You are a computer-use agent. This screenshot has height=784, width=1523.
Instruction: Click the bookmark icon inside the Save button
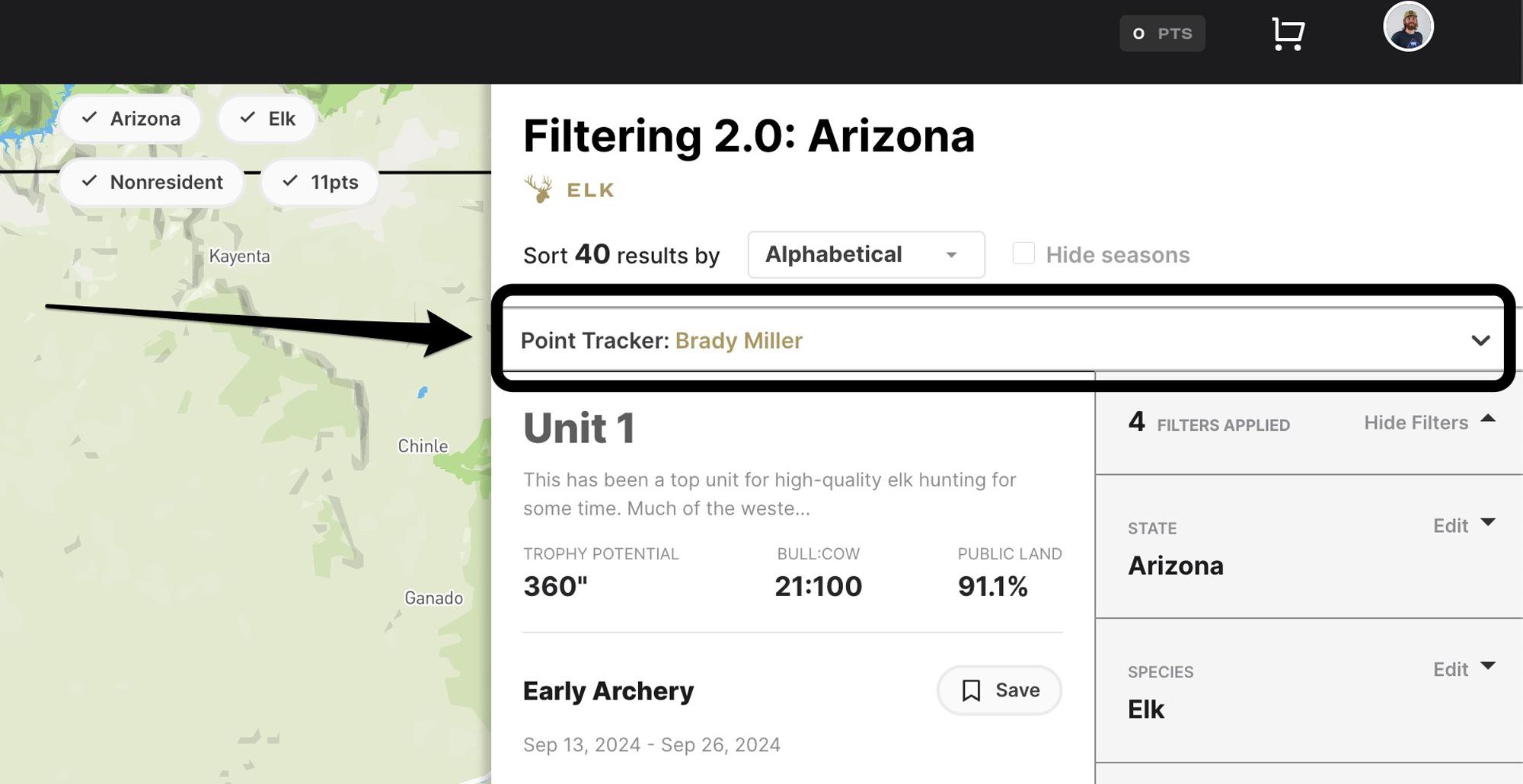click(970, 690)
